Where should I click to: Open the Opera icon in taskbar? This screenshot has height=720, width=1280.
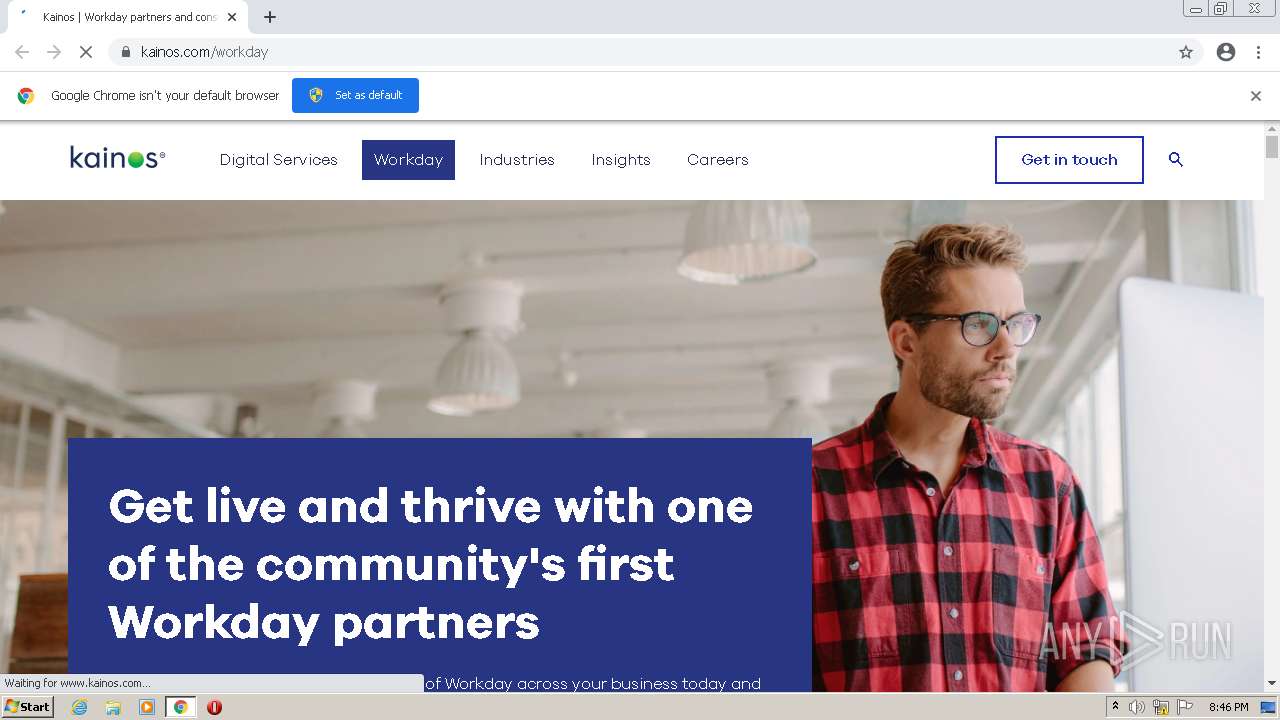[214, 707]
